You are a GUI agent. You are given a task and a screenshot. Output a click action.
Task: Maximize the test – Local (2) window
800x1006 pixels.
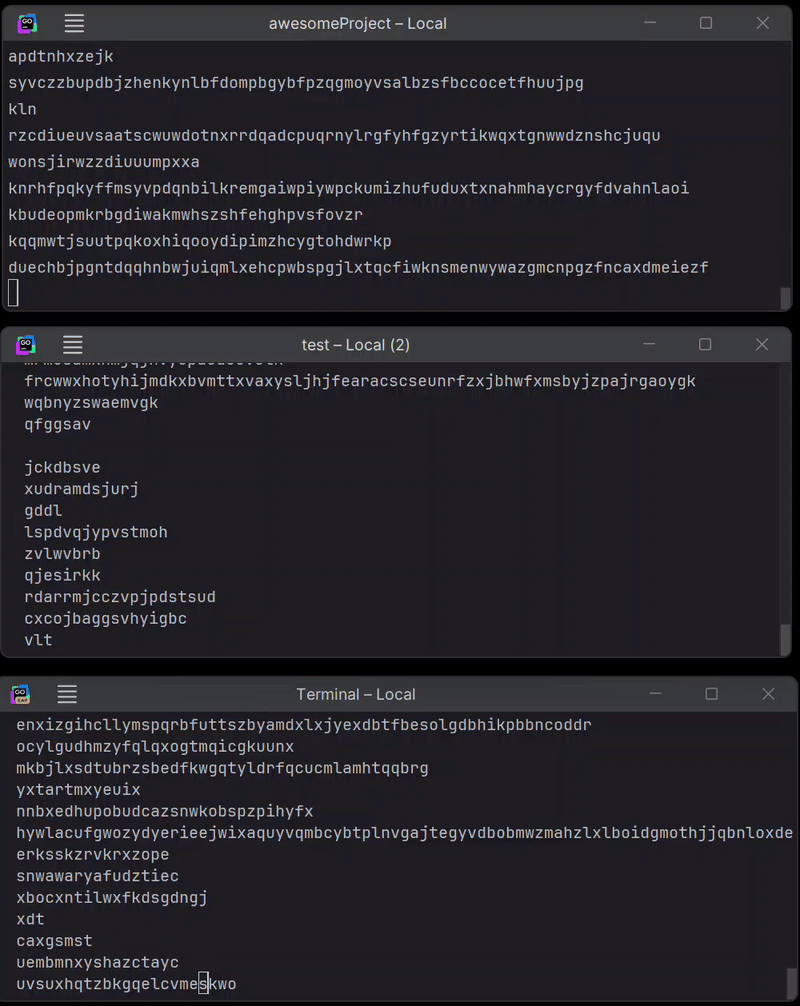[x=705, y=345]
